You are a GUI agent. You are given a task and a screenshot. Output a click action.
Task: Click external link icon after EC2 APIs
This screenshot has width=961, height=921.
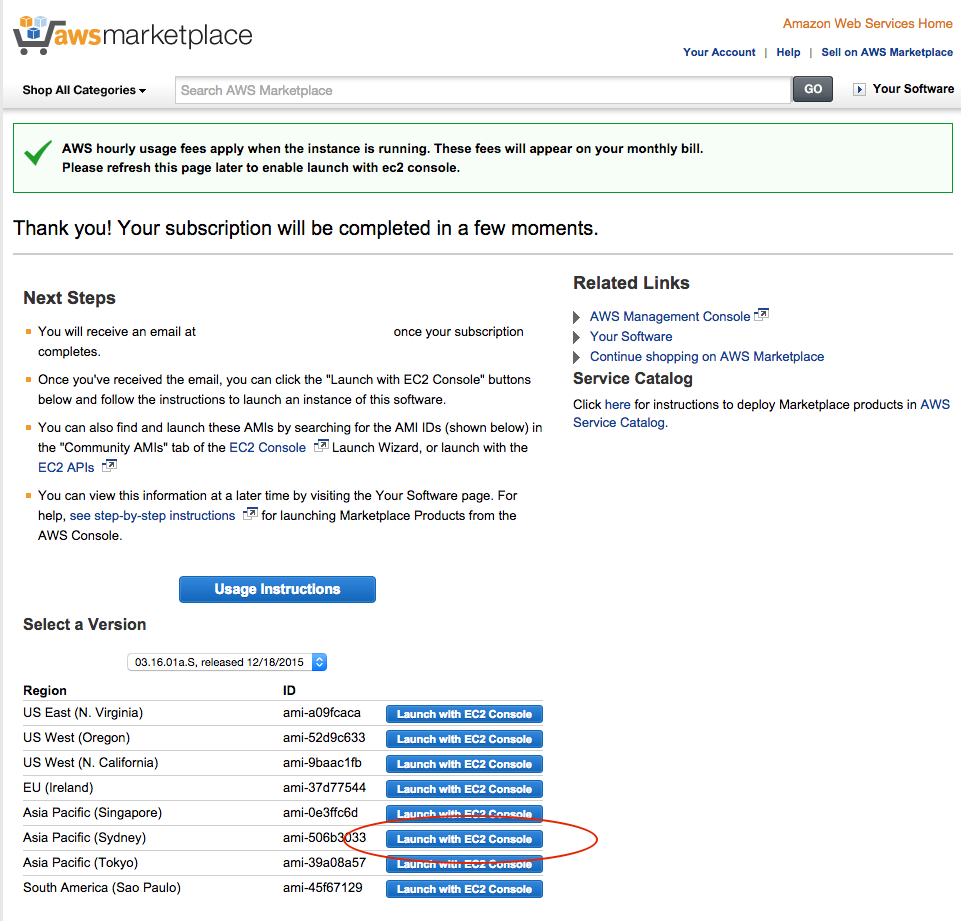point(109,466)
